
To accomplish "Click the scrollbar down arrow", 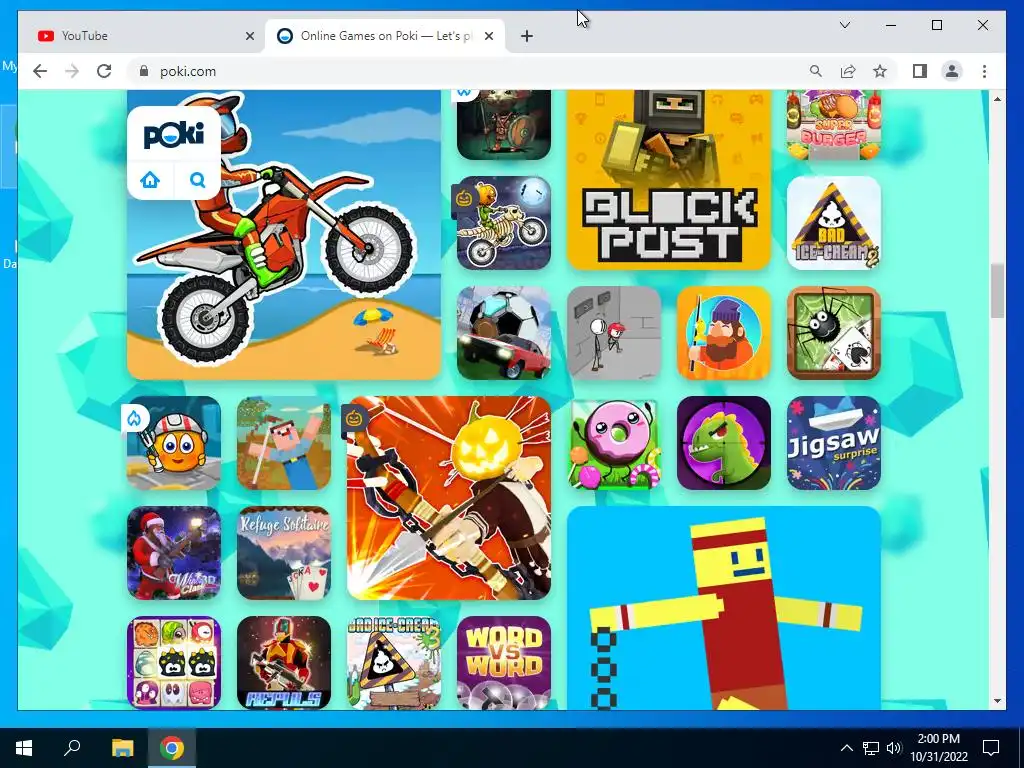I will point(997,701).
